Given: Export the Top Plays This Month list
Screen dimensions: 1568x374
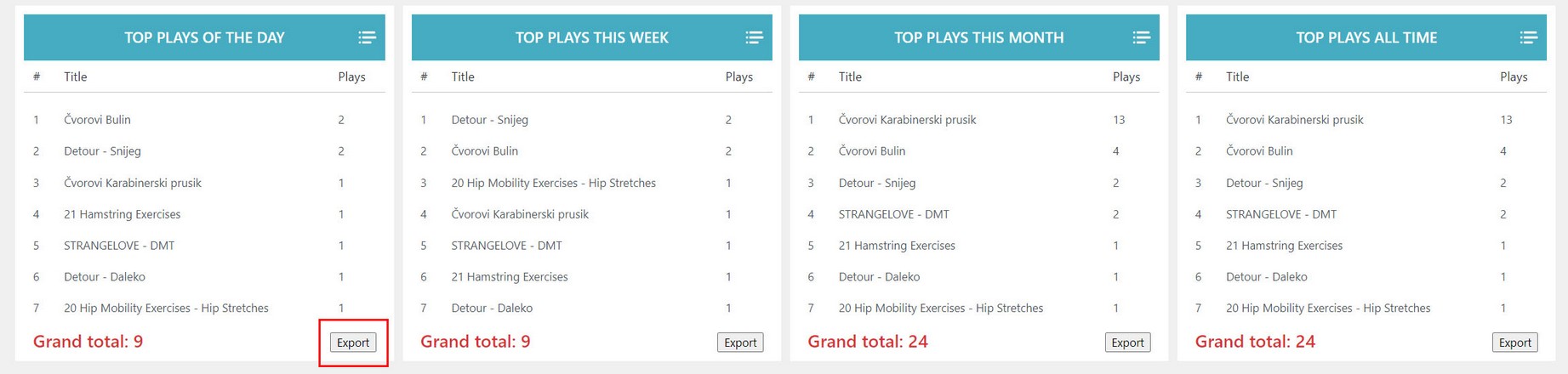Looking at the screenshot, I should tap(1127, 343).
